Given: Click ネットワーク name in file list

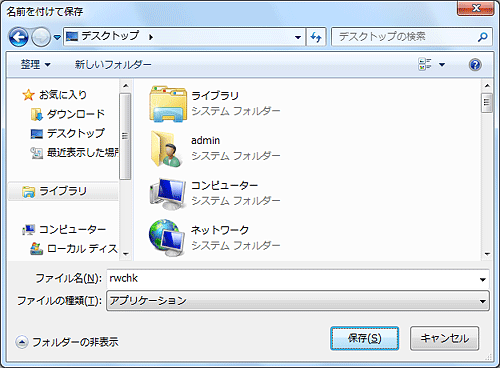Looking at the screenshot, I should [220, 230].
